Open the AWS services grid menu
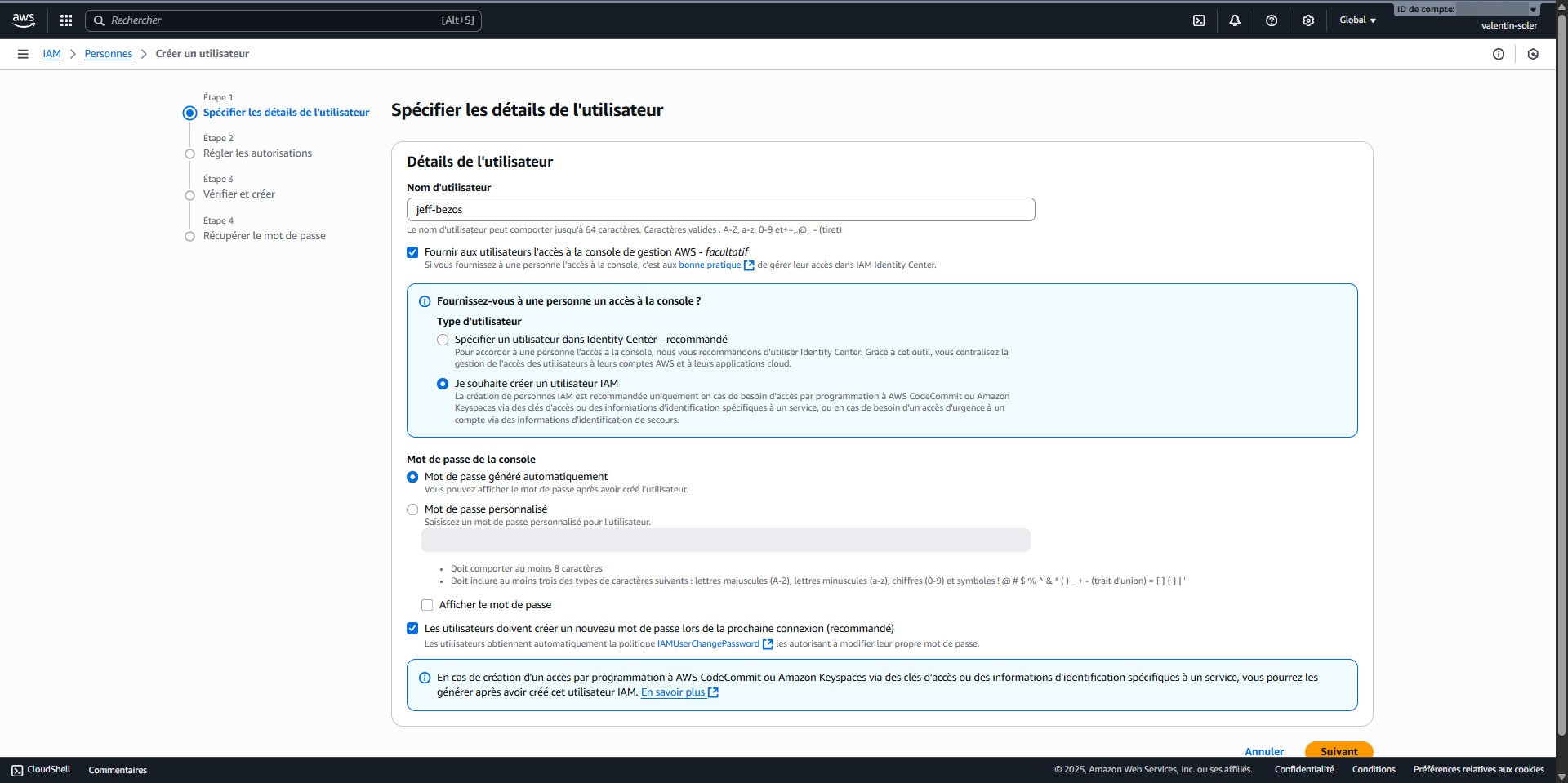1568x783 pixels. click(65, 20)
